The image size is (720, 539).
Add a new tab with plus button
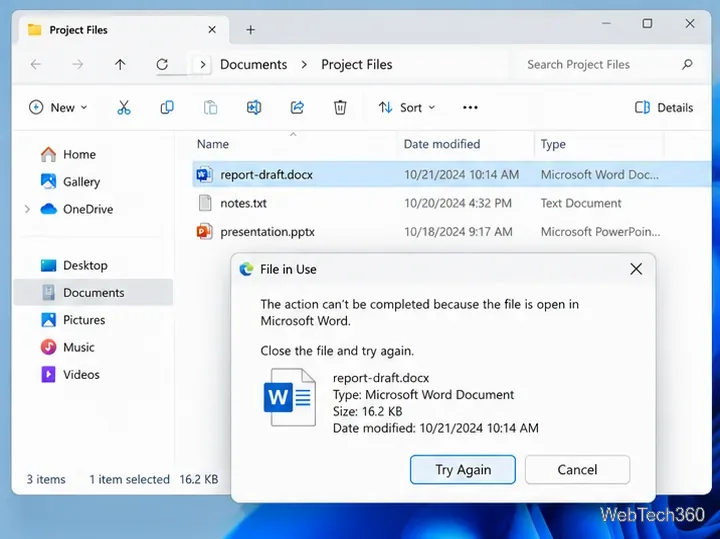click(250, 30)
